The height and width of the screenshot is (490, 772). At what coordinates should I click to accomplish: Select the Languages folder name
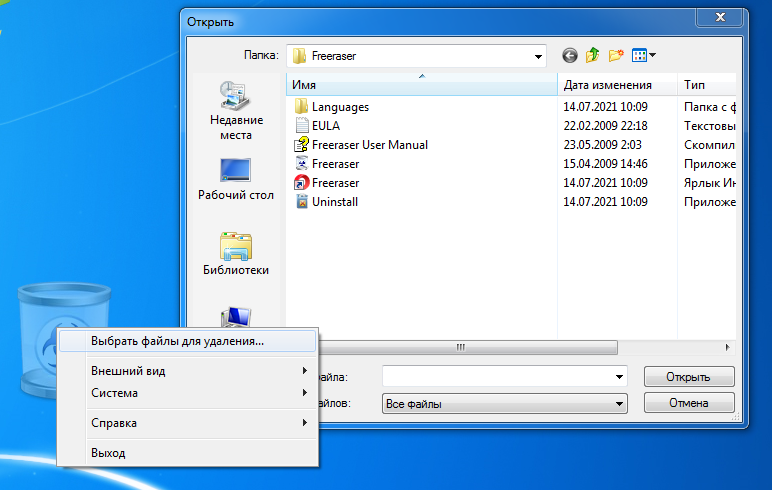point(340,107)
